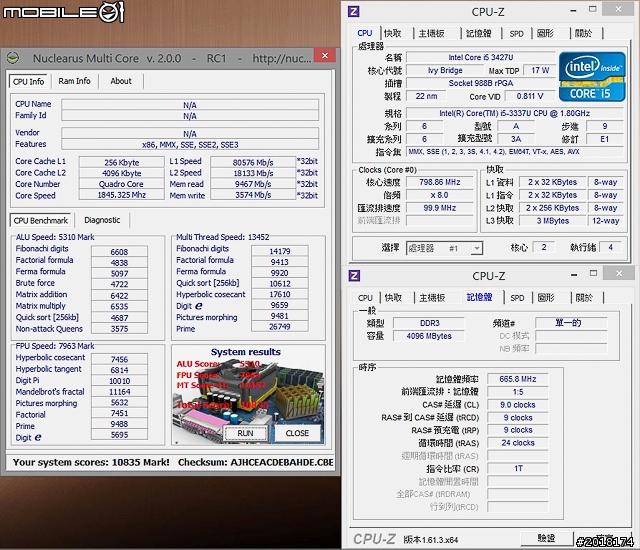Click the Intel Core i5 badge image
Viewport: 640px width, 550px height.
click(592, 77)
